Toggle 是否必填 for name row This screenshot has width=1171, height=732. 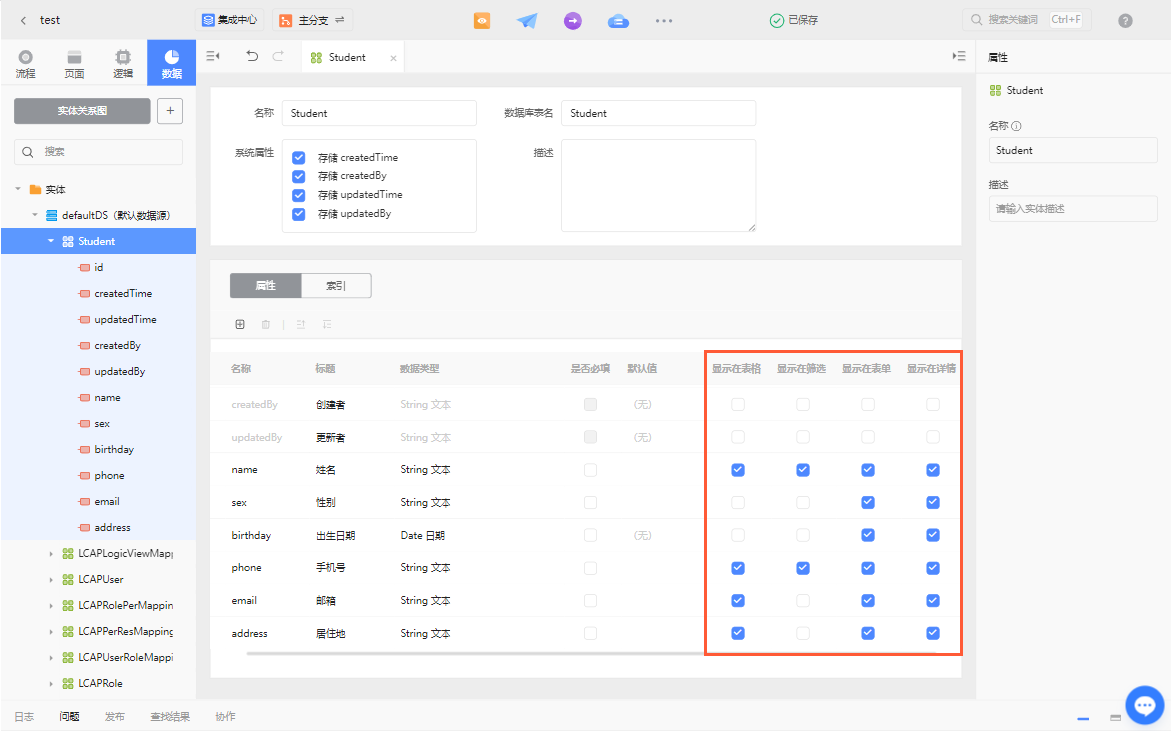pos(591,470)
